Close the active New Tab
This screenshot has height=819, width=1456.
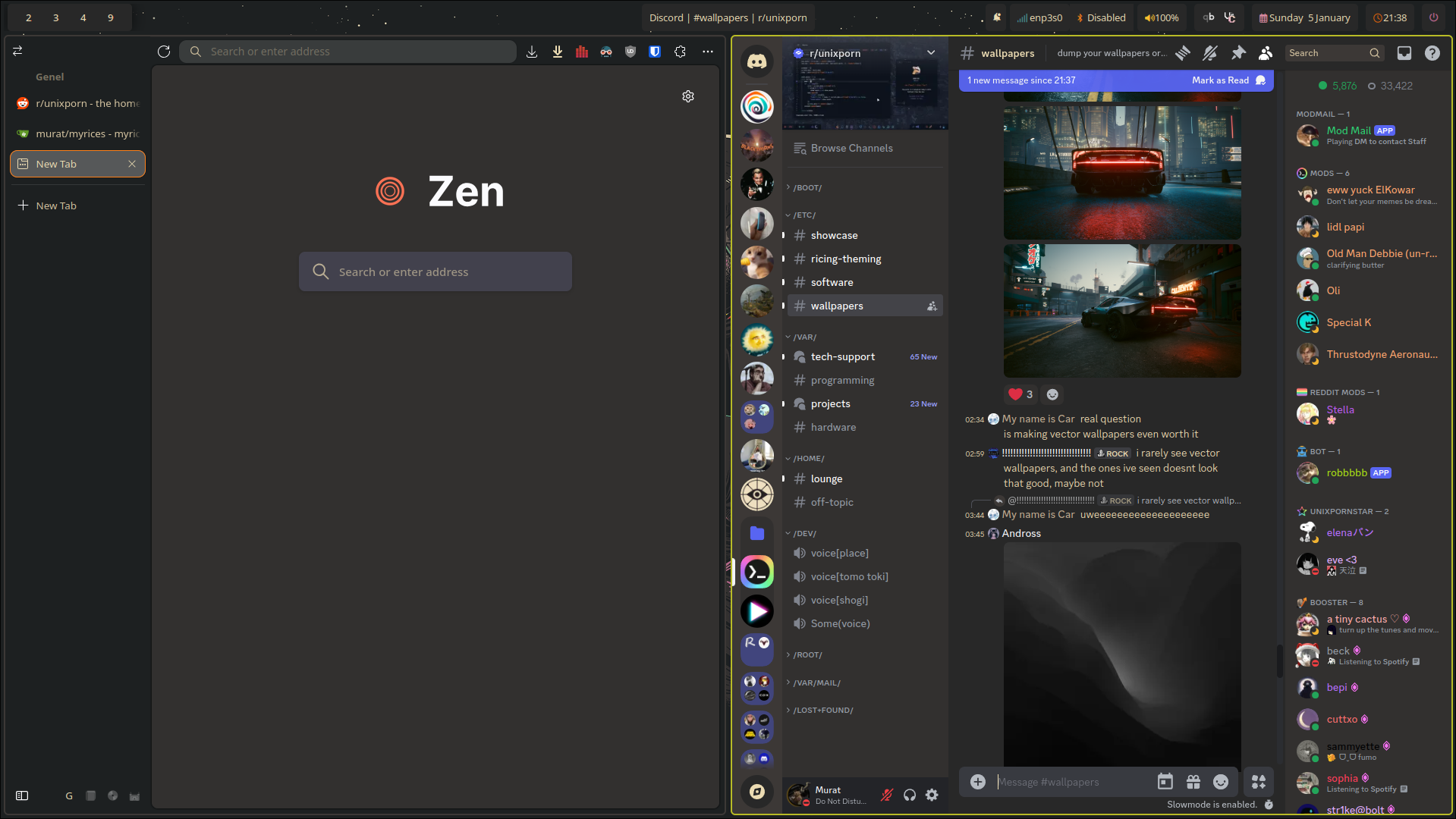(x=132, y=164)
